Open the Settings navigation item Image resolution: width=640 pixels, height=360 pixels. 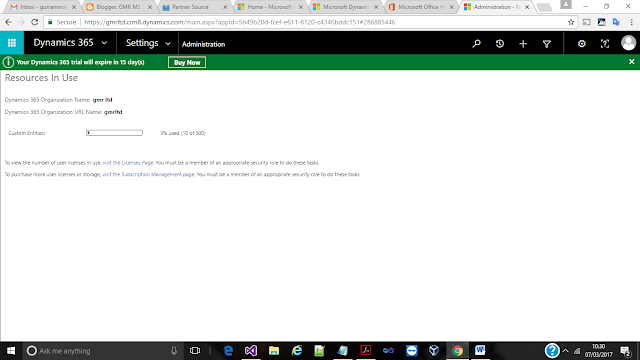coord(142,42)
